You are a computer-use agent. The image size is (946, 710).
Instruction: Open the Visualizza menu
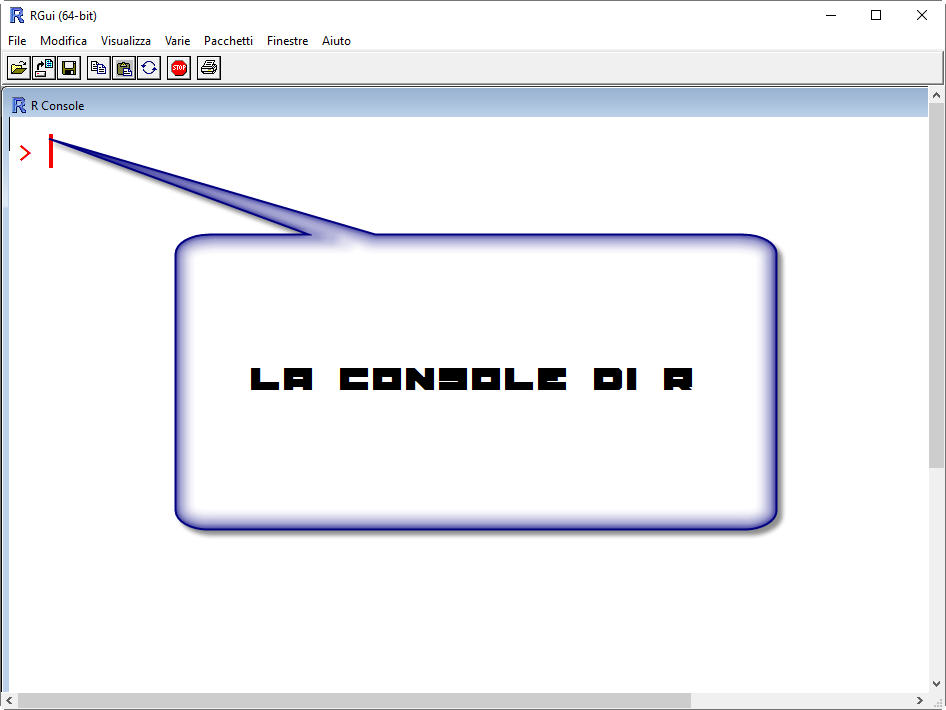coord(125,41)
